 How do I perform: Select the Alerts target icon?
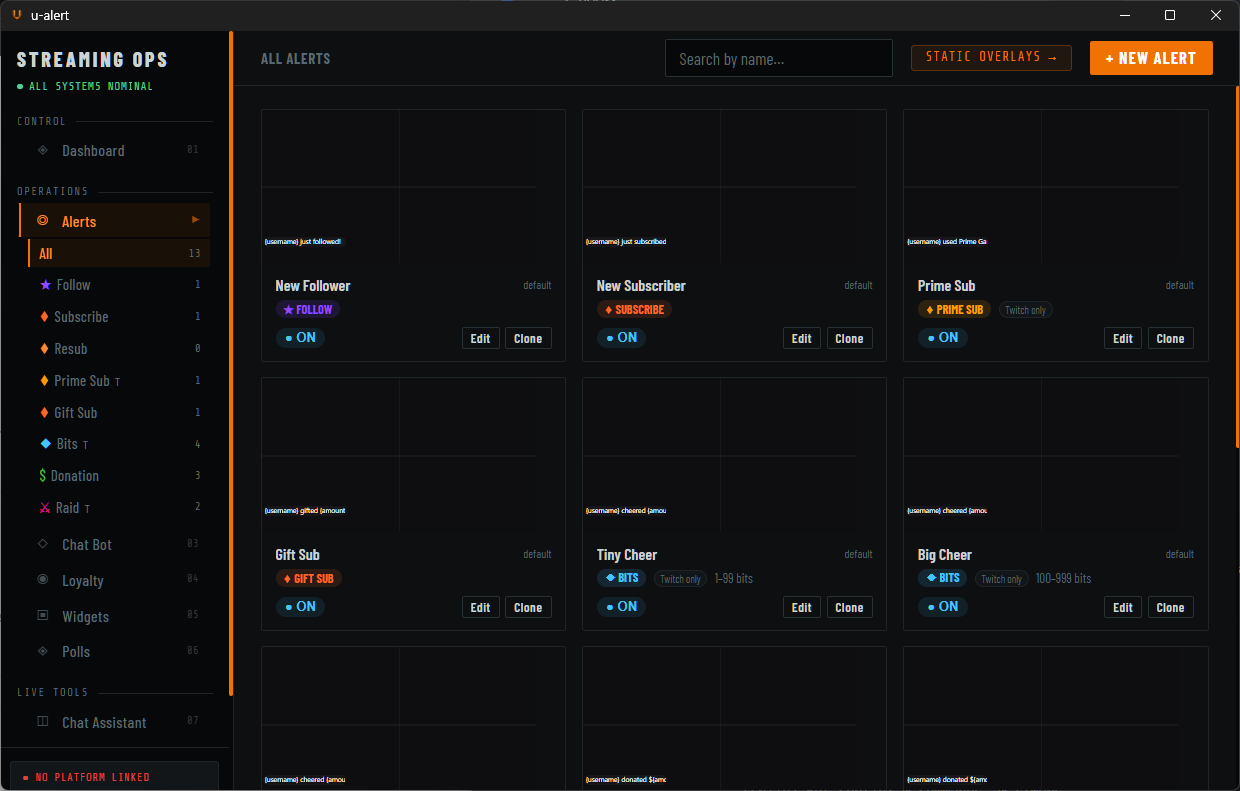(43, 221)
